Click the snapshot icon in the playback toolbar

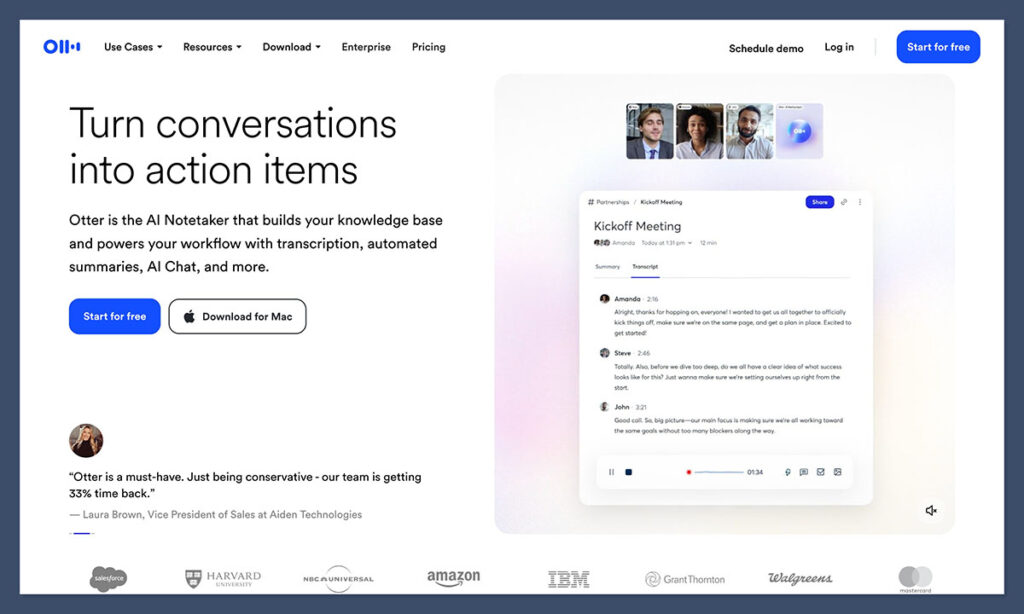coord(837,470)
